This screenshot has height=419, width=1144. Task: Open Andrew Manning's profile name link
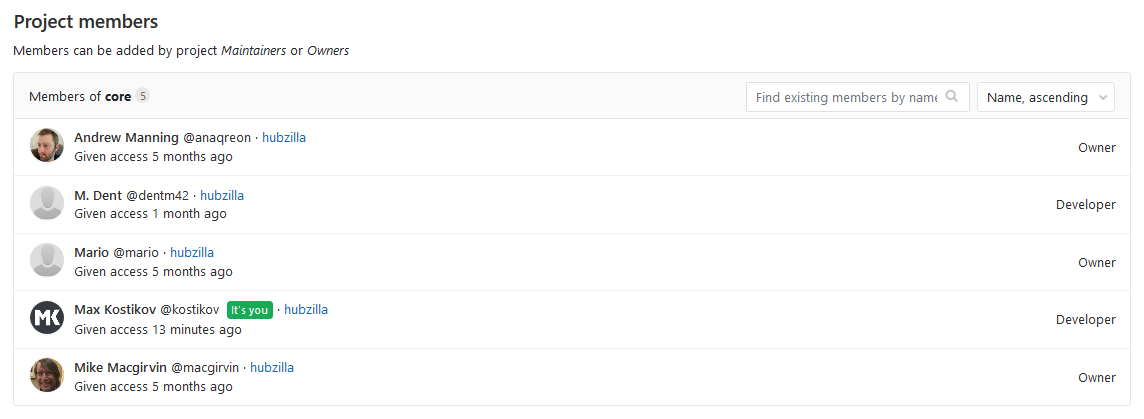point(126,137)
